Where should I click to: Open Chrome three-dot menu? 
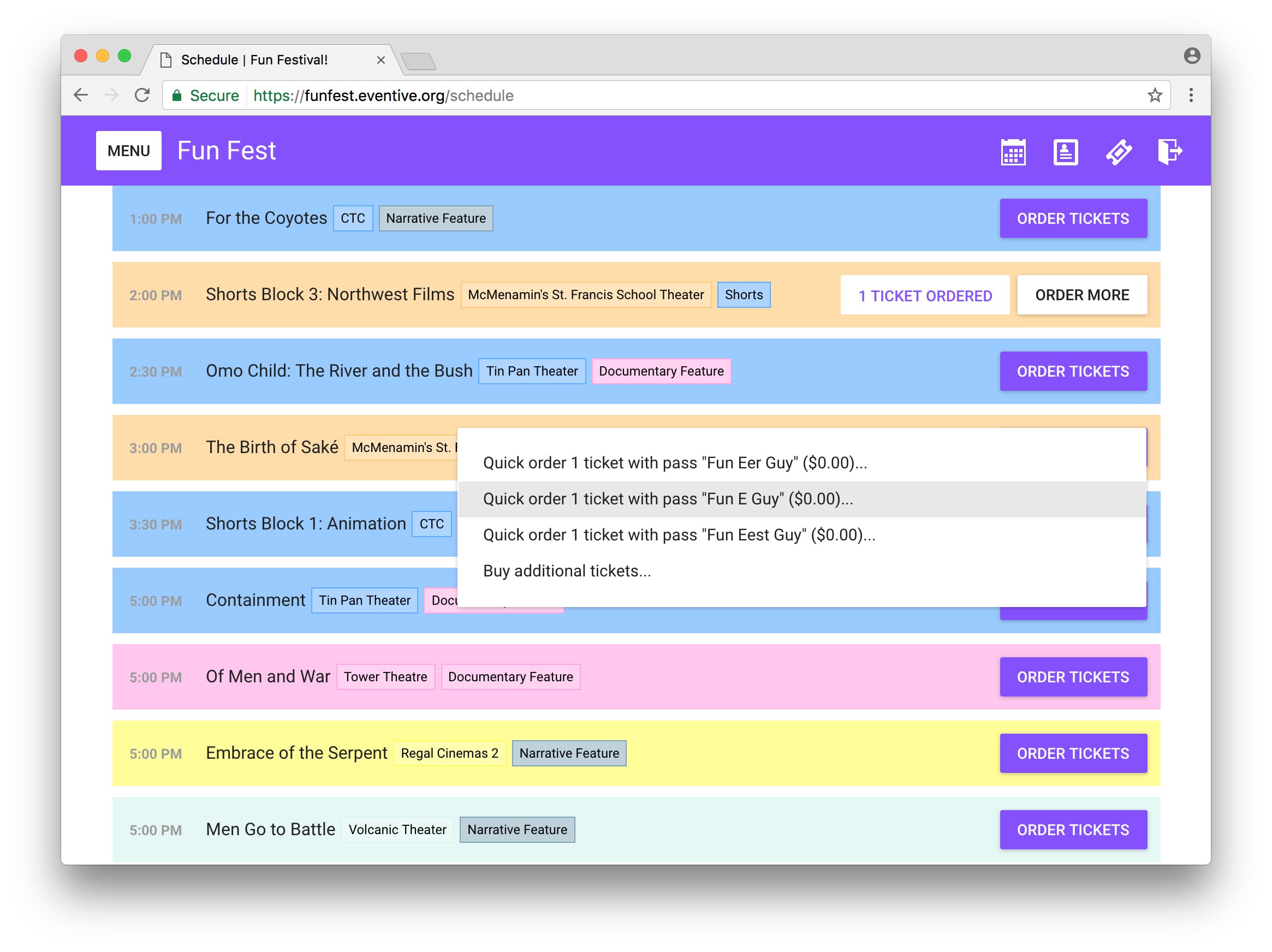(1191, 96)
